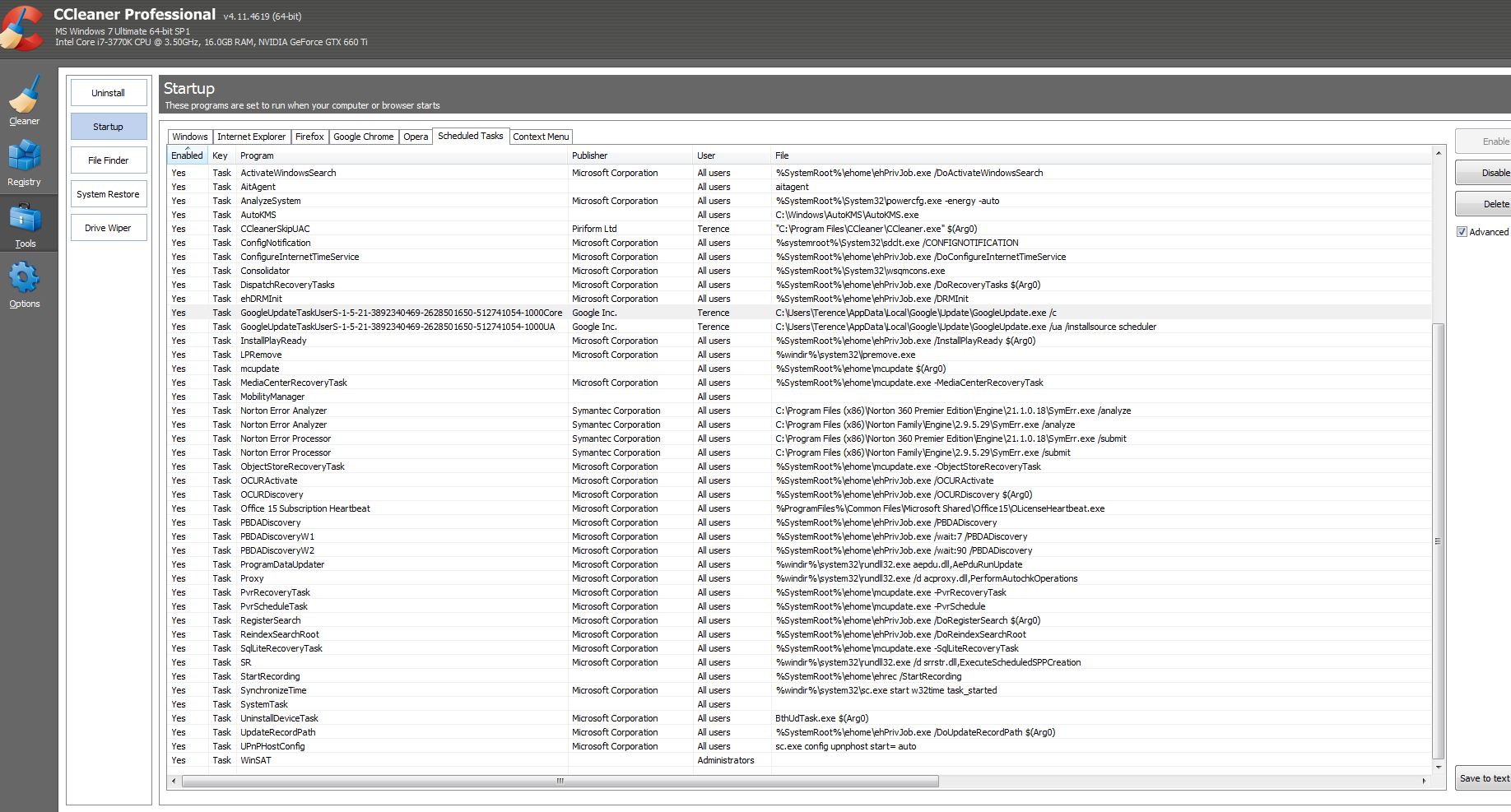Switch to the Google Chrome tab
Image resolution: width=1511 pixels, height=812 pixels.
point(364,137)
